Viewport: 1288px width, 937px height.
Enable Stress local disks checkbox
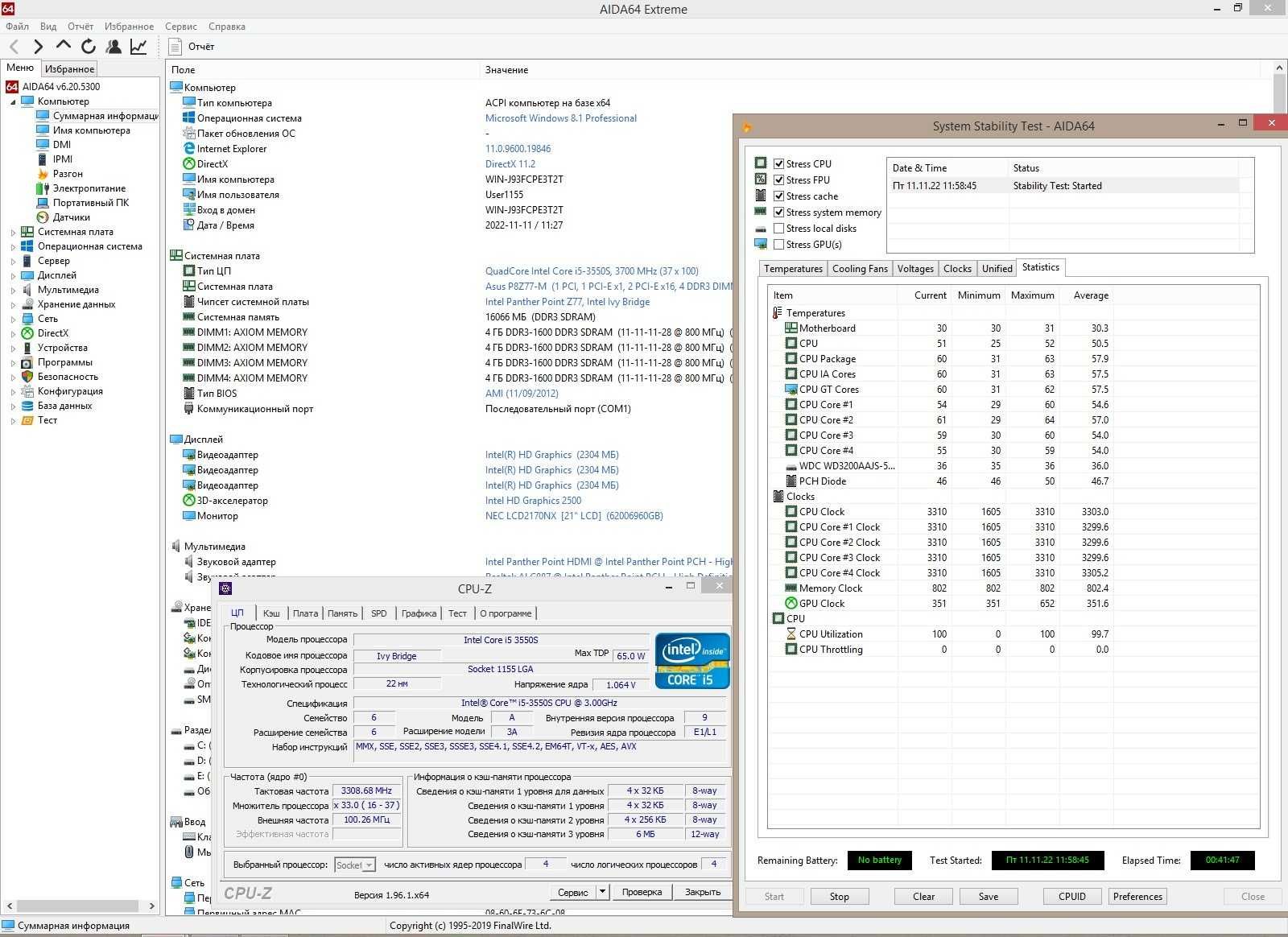click(x=778, y=229)
